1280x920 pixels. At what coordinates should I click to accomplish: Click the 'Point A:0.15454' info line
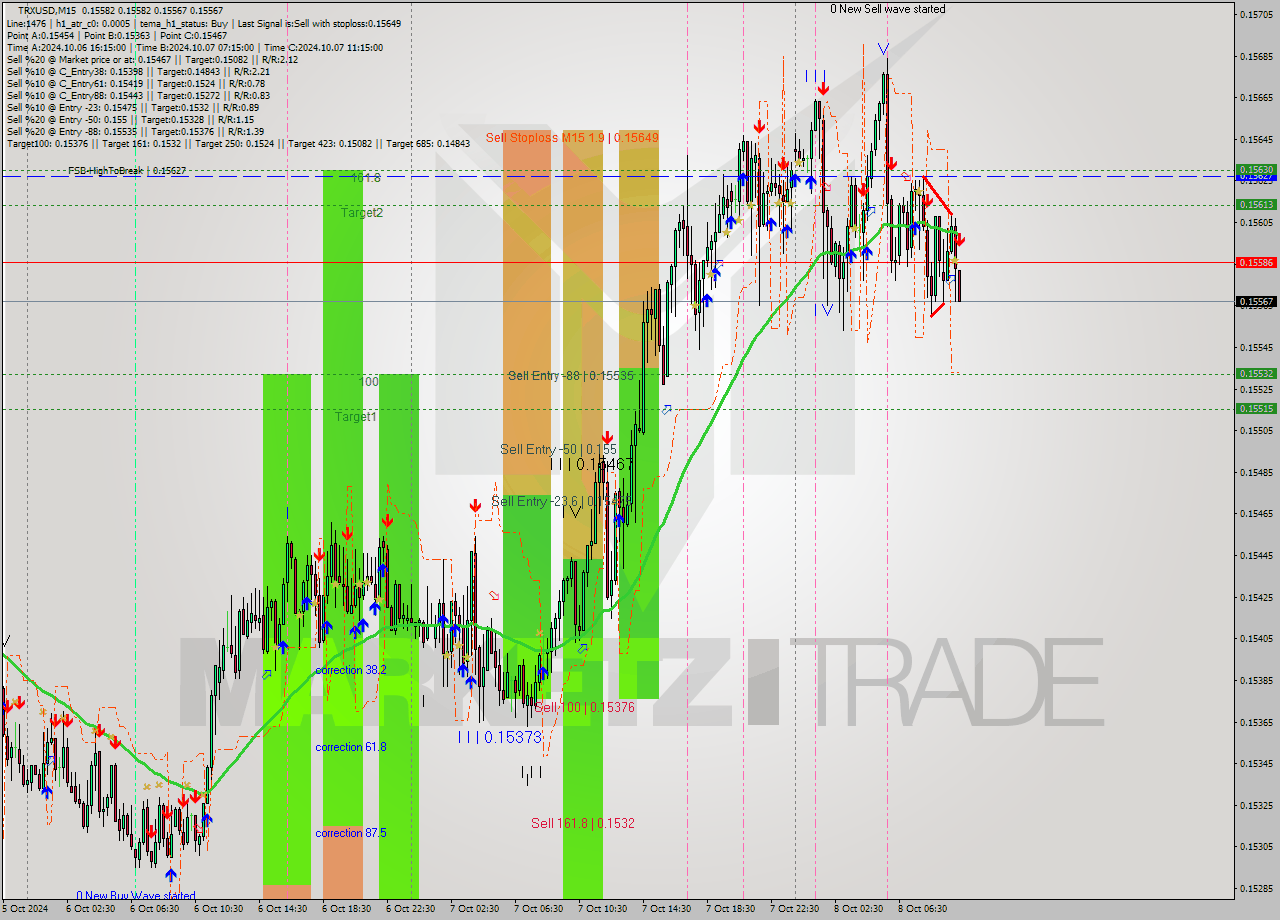click(116, 35)
